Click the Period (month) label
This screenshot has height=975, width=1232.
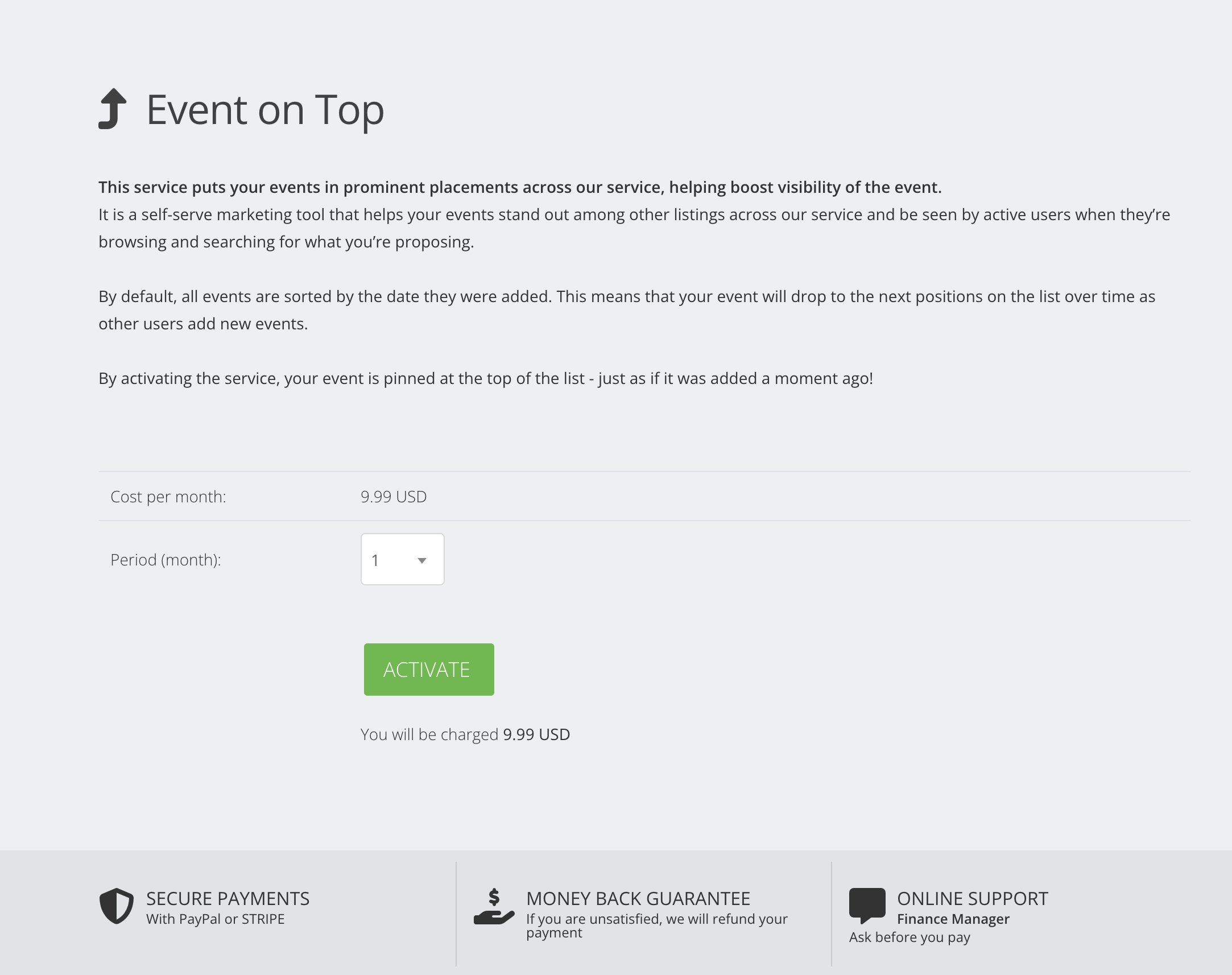pyautogui.click(x=166, y=560)
